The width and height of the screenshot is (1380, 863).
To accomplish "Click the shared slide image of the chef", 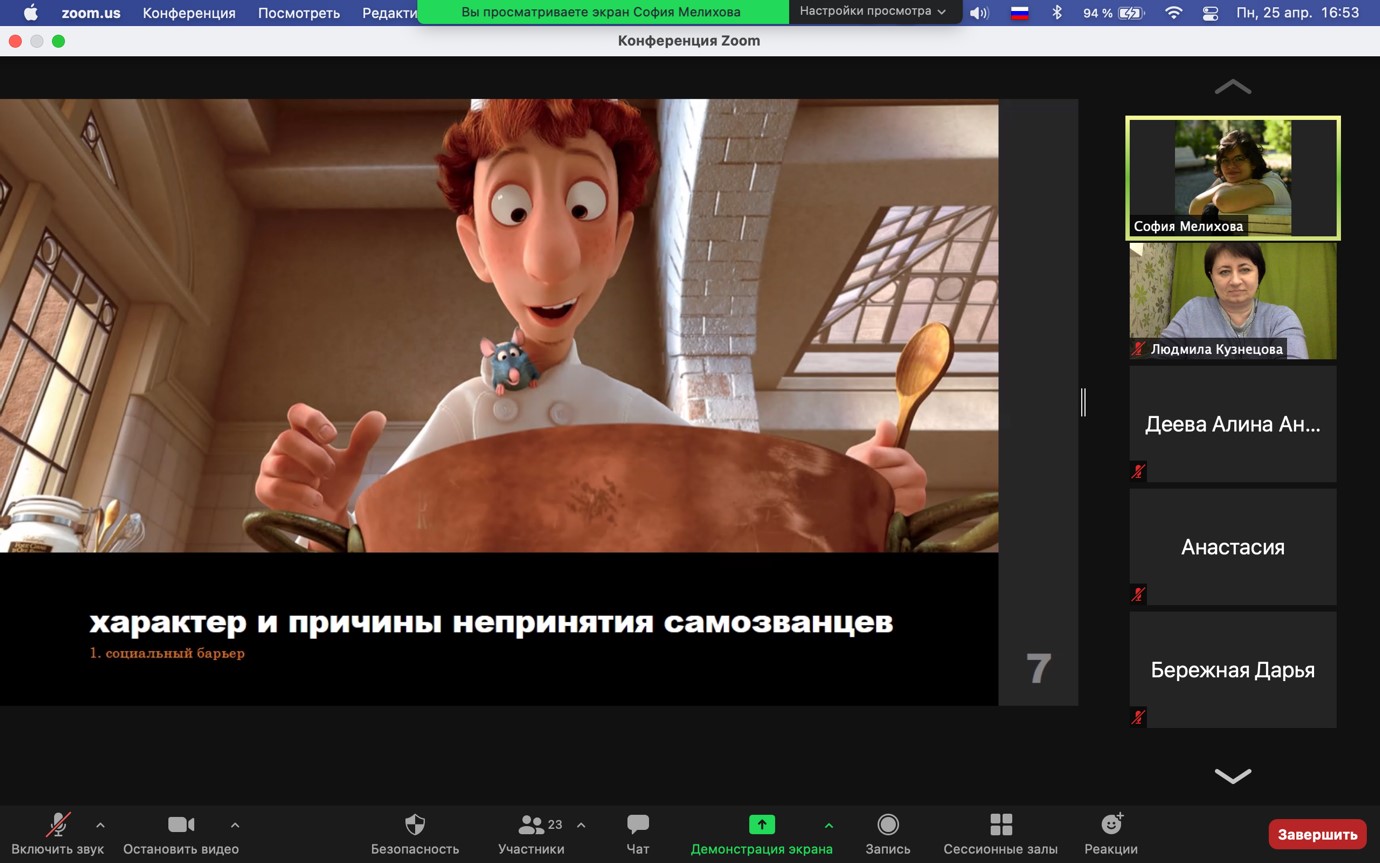I will pos(499,325).
